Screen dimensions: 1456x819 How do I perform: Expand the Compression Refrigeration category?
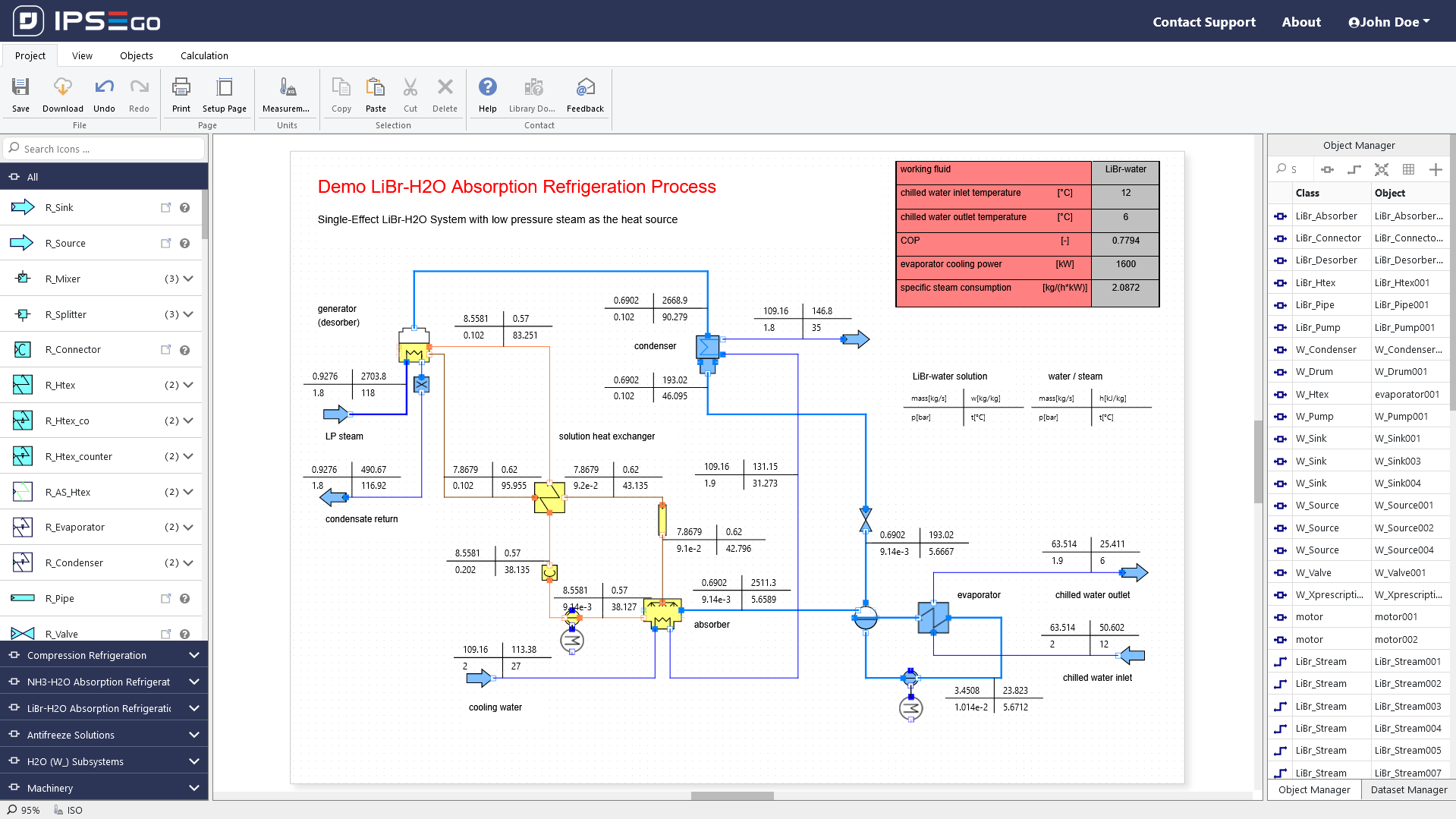(193, 655)
